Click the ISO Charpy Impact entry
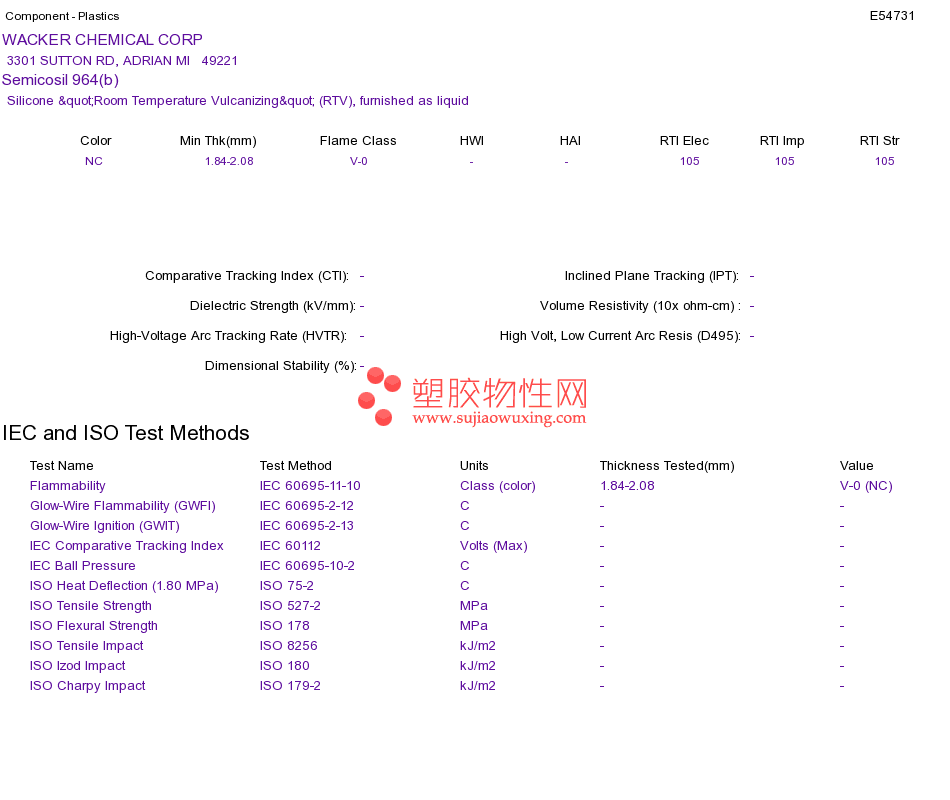Image resolution: width=950 pixels, height=800 pixels. (87, 686)
